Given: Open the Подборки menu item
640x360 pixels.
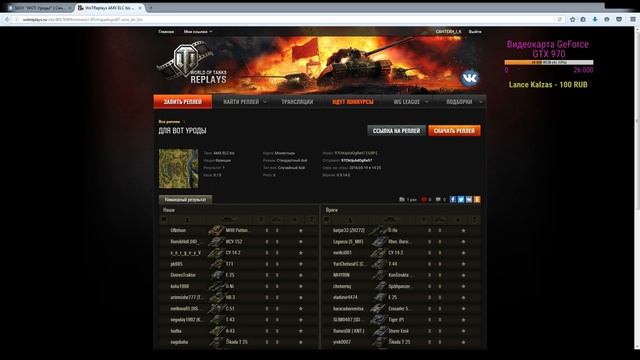Looking at the screenshot, I should tap(459, 102).
